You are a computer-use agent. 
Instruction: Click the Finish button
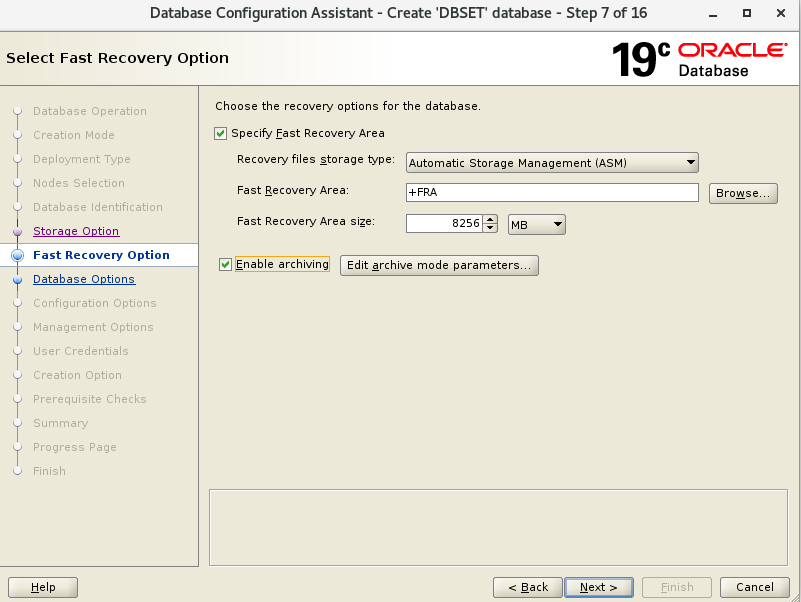coord(677,587)
